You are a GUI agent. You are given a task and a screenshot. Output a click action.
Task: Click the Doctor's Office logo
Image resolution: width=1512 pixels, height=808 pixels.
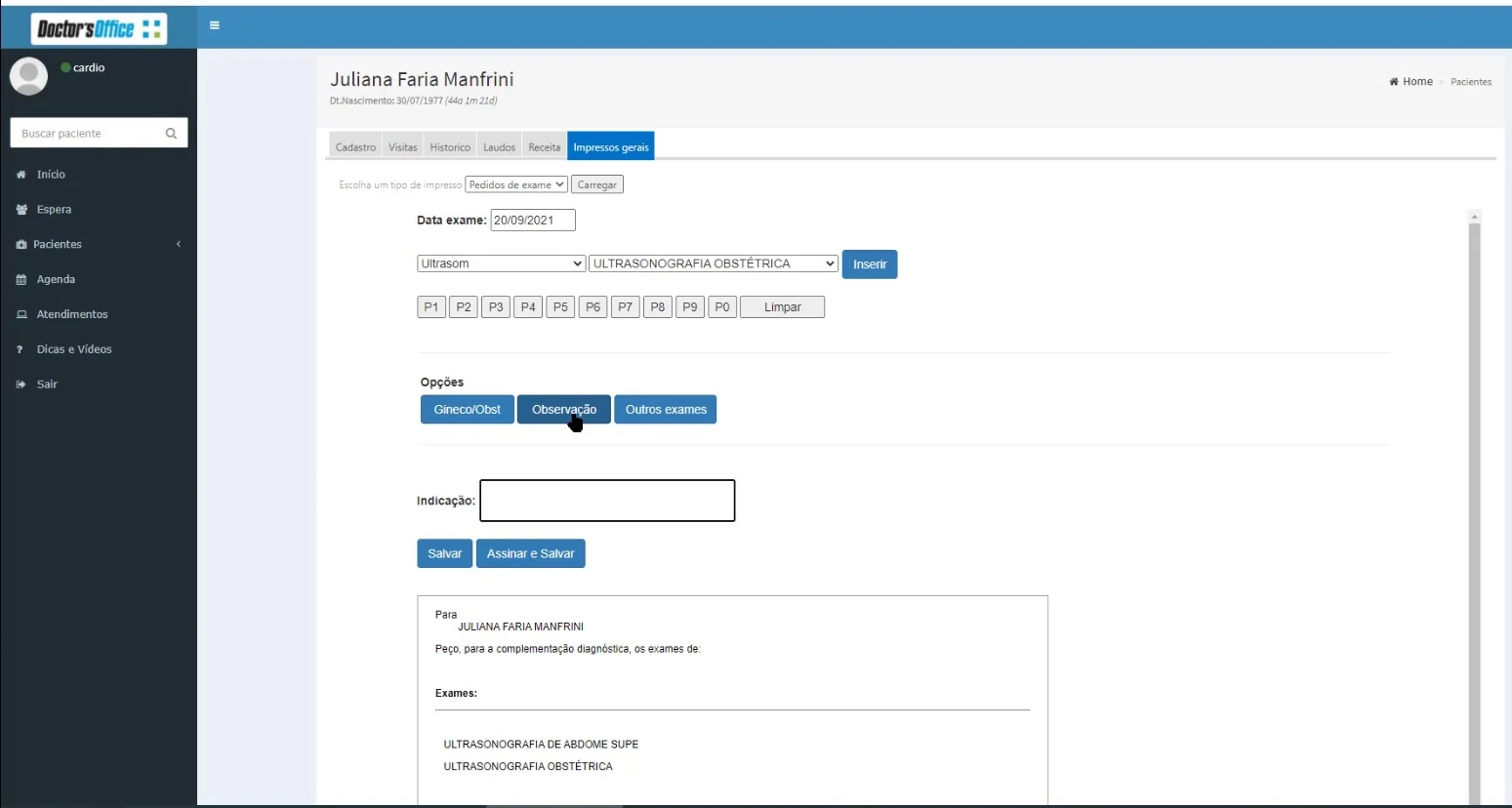coord(99,28)
